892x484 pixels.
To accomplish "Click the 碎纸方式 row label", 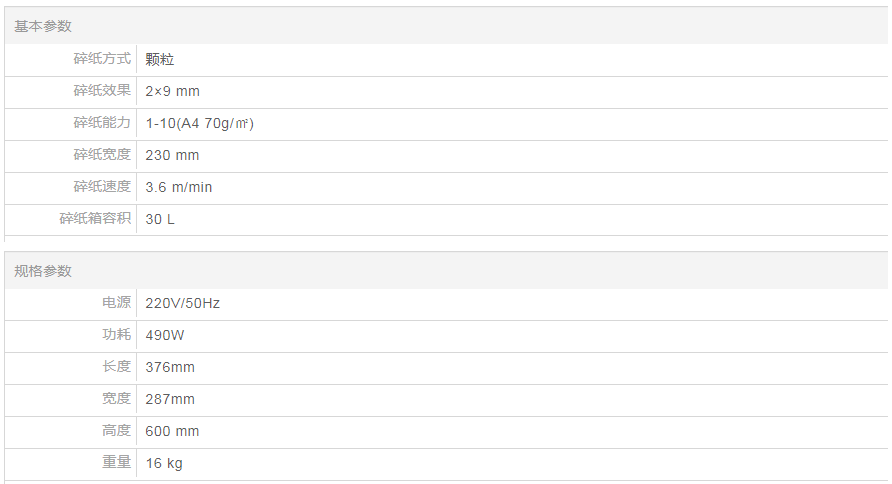I will (102, 59).
